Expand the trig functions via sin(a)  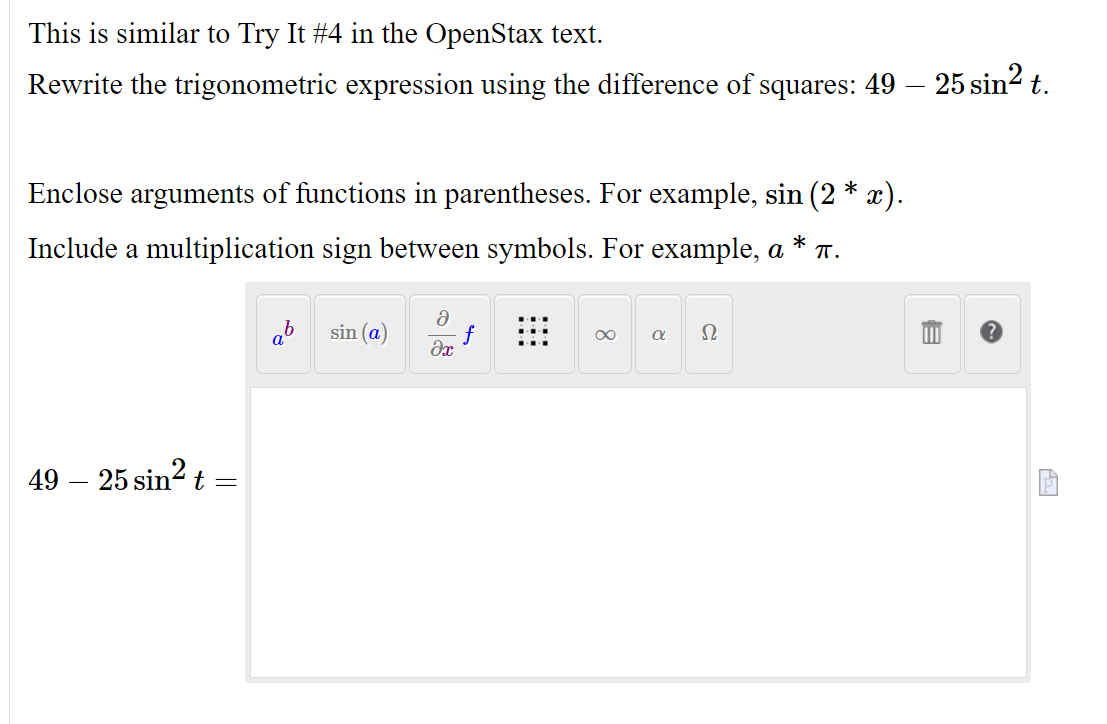click(359, 334)
